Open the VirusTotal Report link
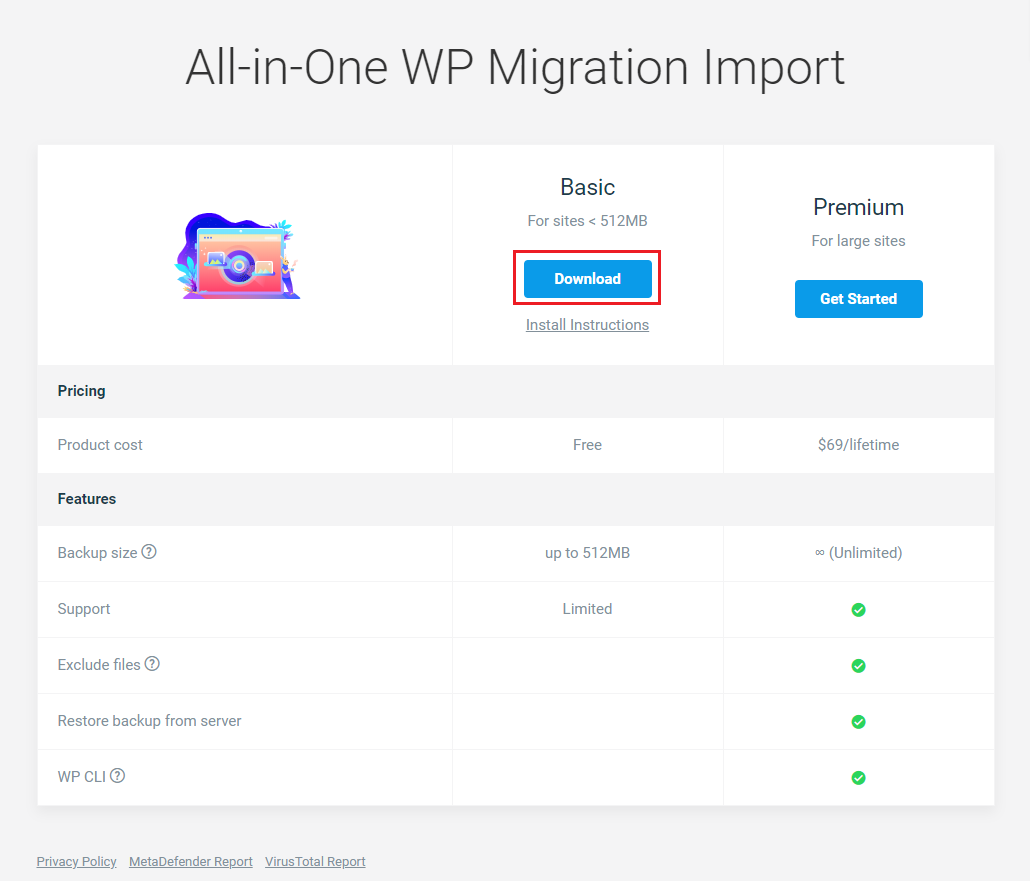The height and width of the screenshot is (881, 1030). 315,861
